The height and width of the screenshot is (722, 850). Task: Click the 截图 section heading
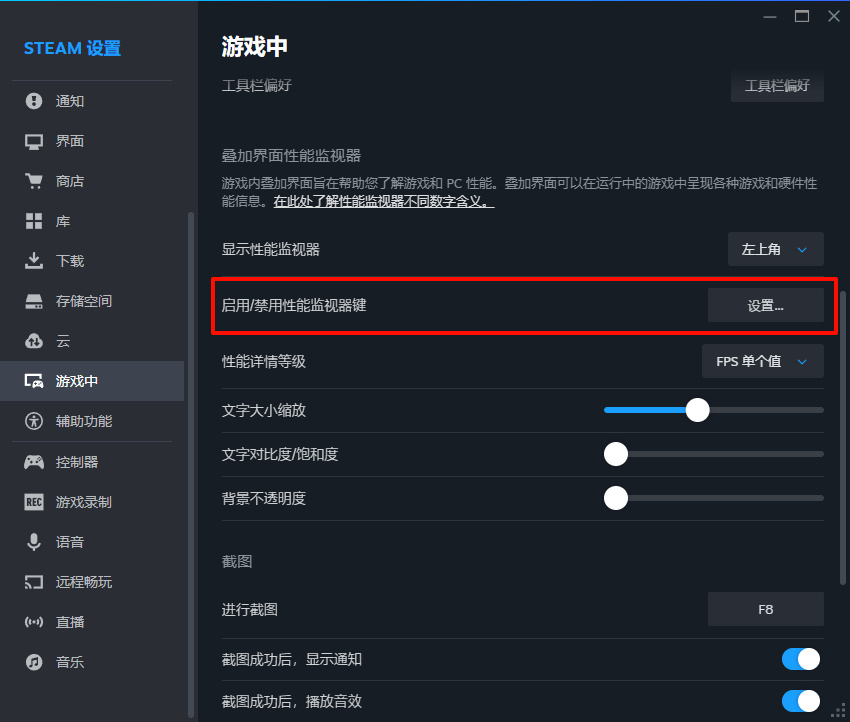pyautogui.click(x=237, y=562)
